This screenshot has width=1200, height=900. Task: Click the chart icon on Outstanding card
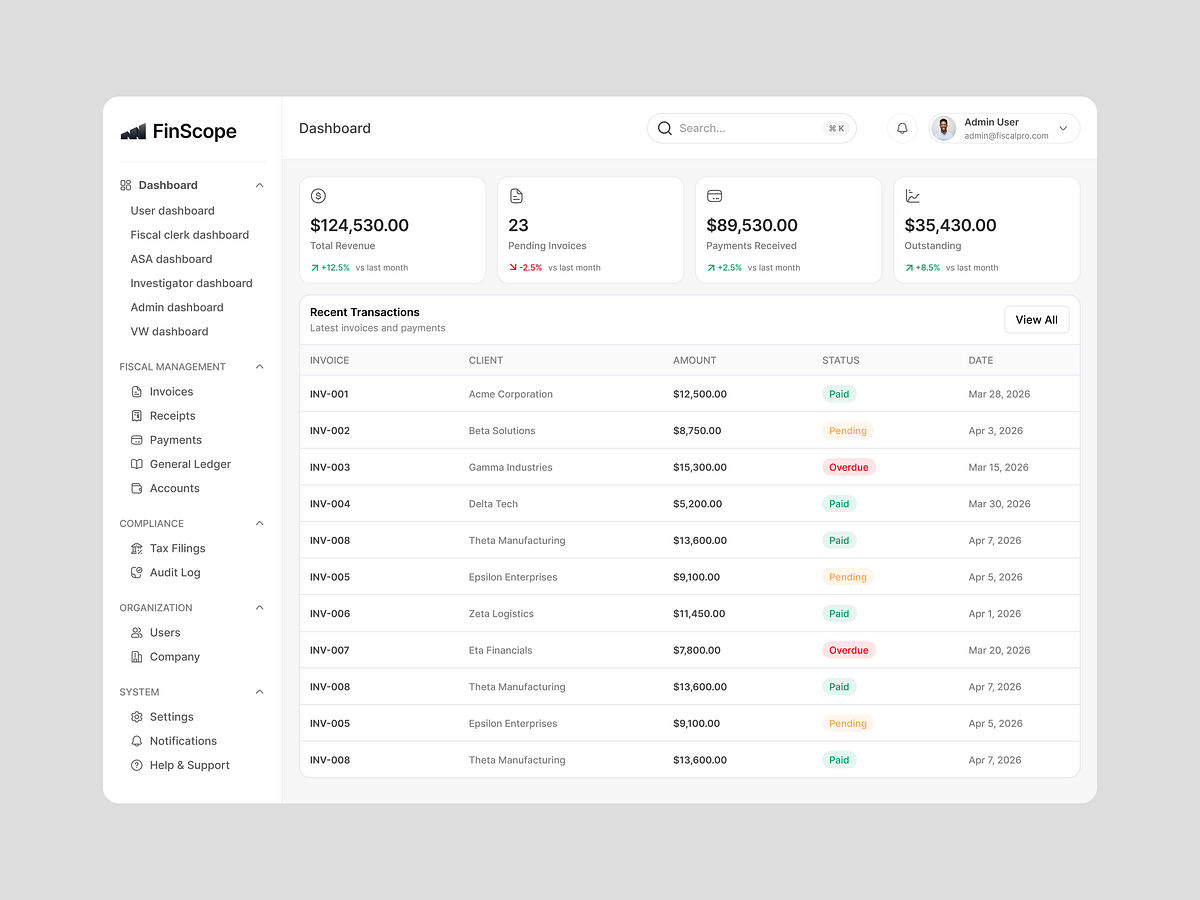912,196
